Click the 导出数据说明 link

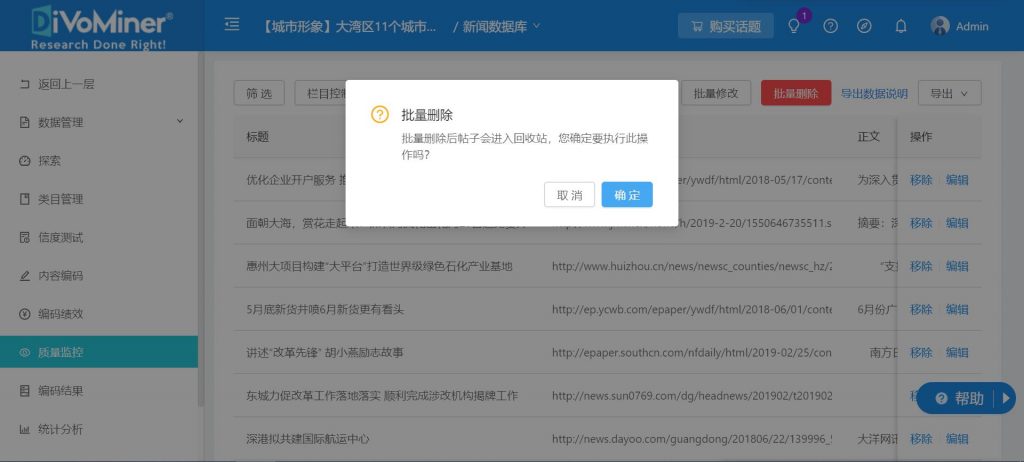pos(874,94)
